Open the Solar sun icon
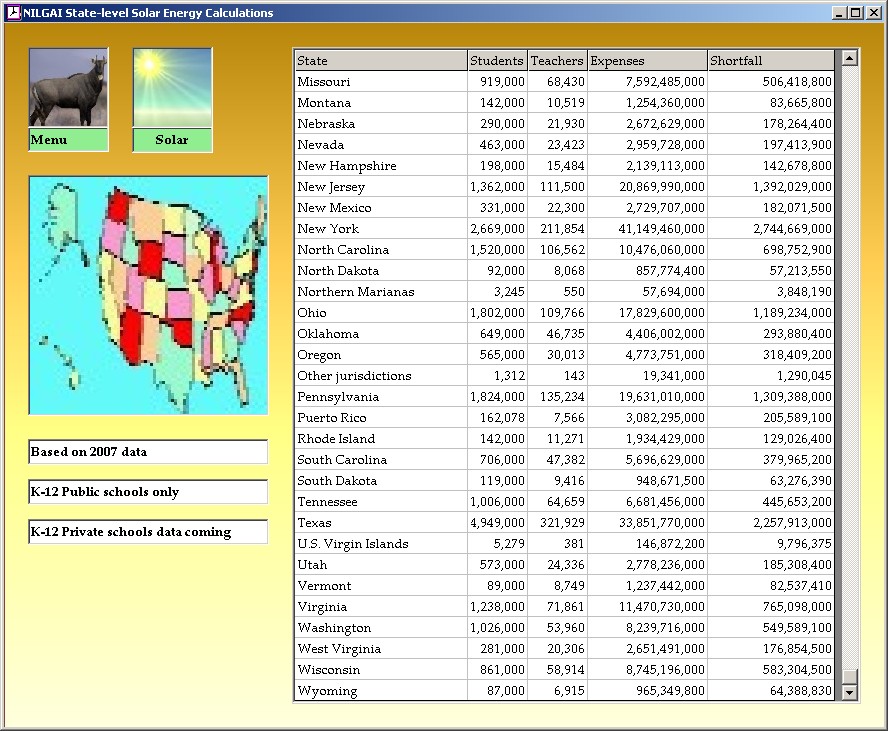 pos(172,88)
